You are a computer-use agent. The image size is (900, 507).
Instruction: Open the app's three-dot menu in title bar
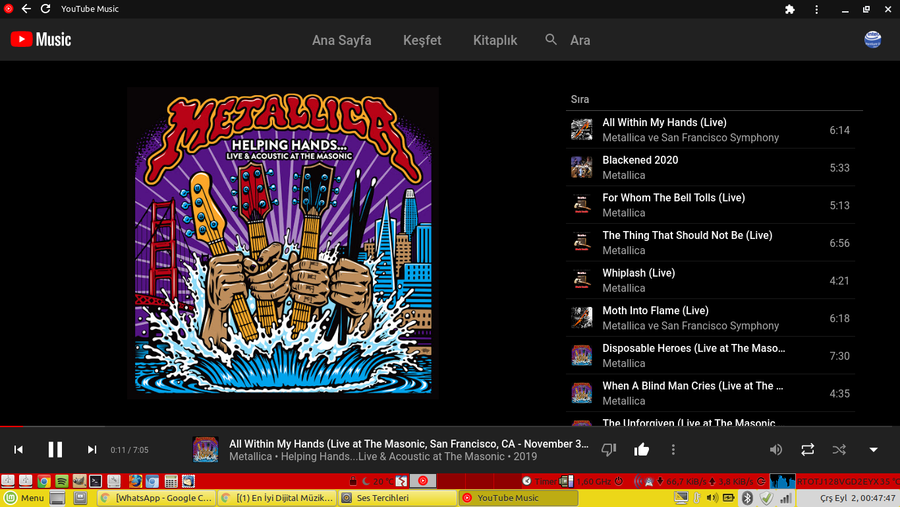pyautogui.click(x=816, y=9)
